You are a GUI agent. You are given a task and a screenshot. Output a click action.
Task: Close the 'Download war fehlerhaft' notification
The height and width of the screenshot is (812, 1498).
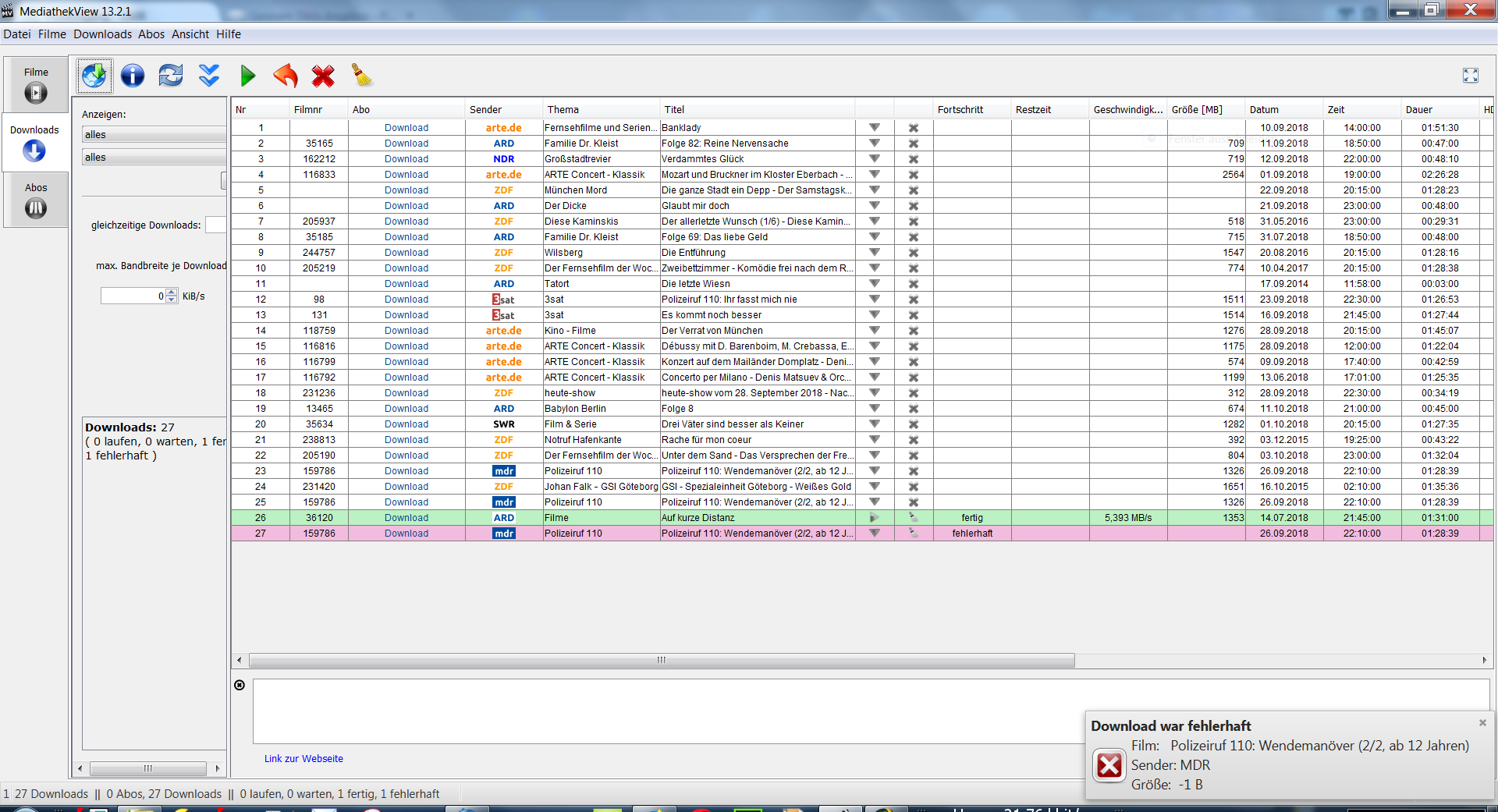click(x=1482, y=723)
